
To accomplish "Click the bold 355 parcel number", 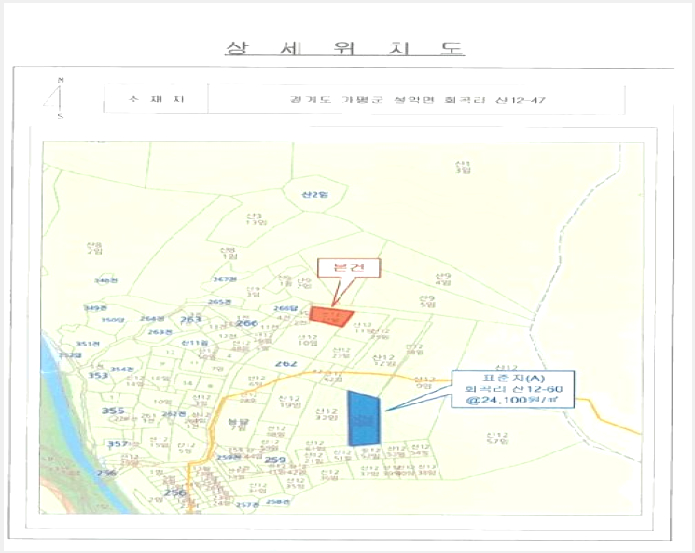I will (113, 410).
